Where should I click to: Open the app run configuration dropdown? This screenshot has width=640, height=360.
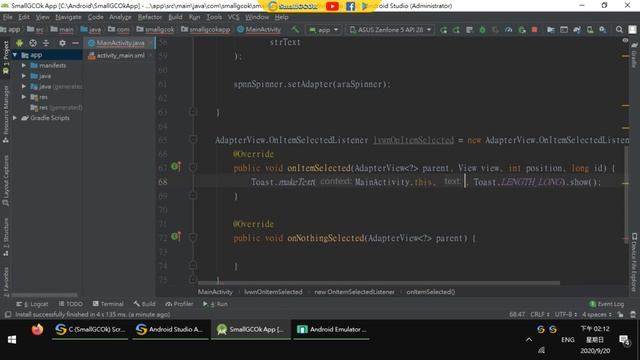coord(324,30)
